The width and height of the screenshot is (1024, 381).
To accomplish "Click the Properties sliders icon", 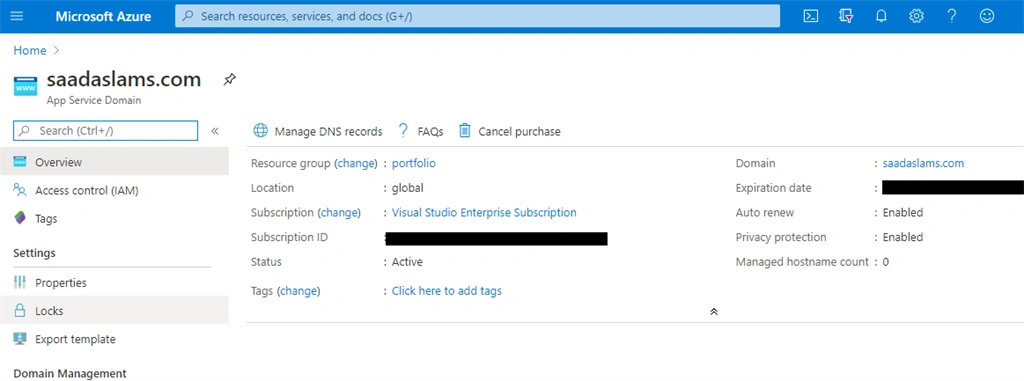I will 20,282.
